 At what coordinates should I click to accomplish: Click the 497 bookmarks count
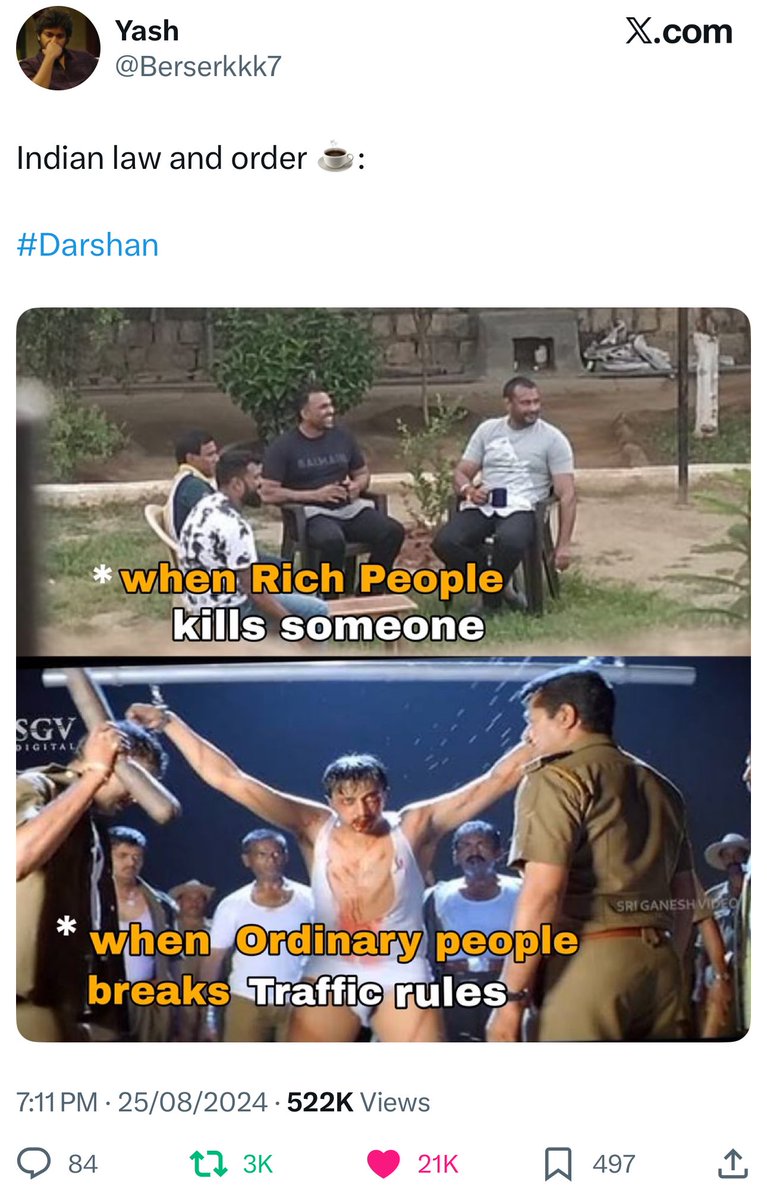[613, 1164]
